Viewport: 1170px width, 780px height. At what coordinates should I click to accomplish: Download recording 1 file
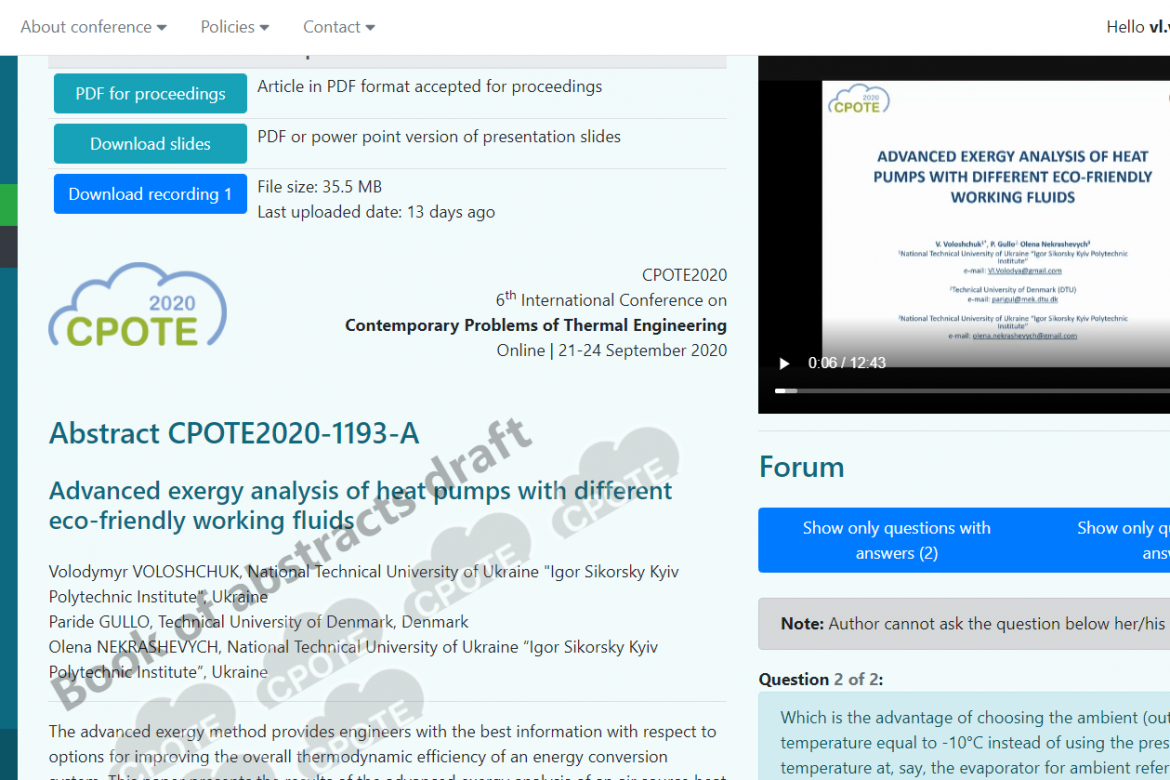(150, 194)
